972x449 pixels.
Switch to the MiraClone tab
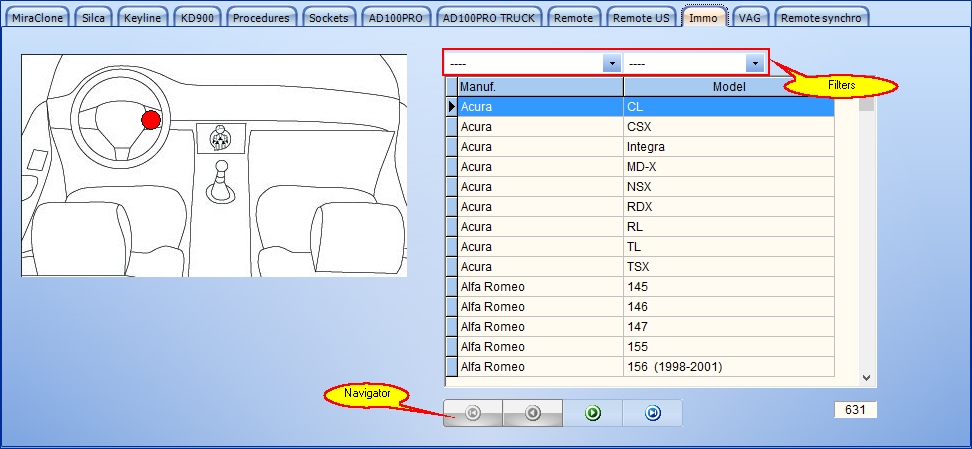tap(38, 17)
